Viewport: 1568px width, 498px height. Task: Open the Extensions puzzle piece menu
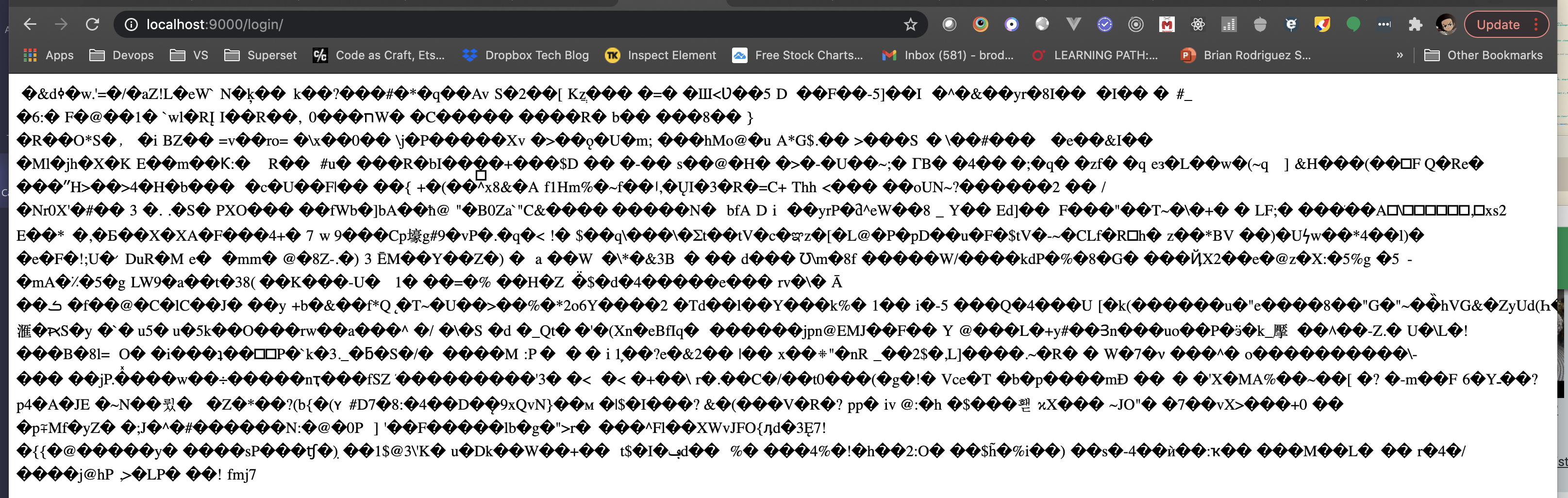[x=1415, y=24]
